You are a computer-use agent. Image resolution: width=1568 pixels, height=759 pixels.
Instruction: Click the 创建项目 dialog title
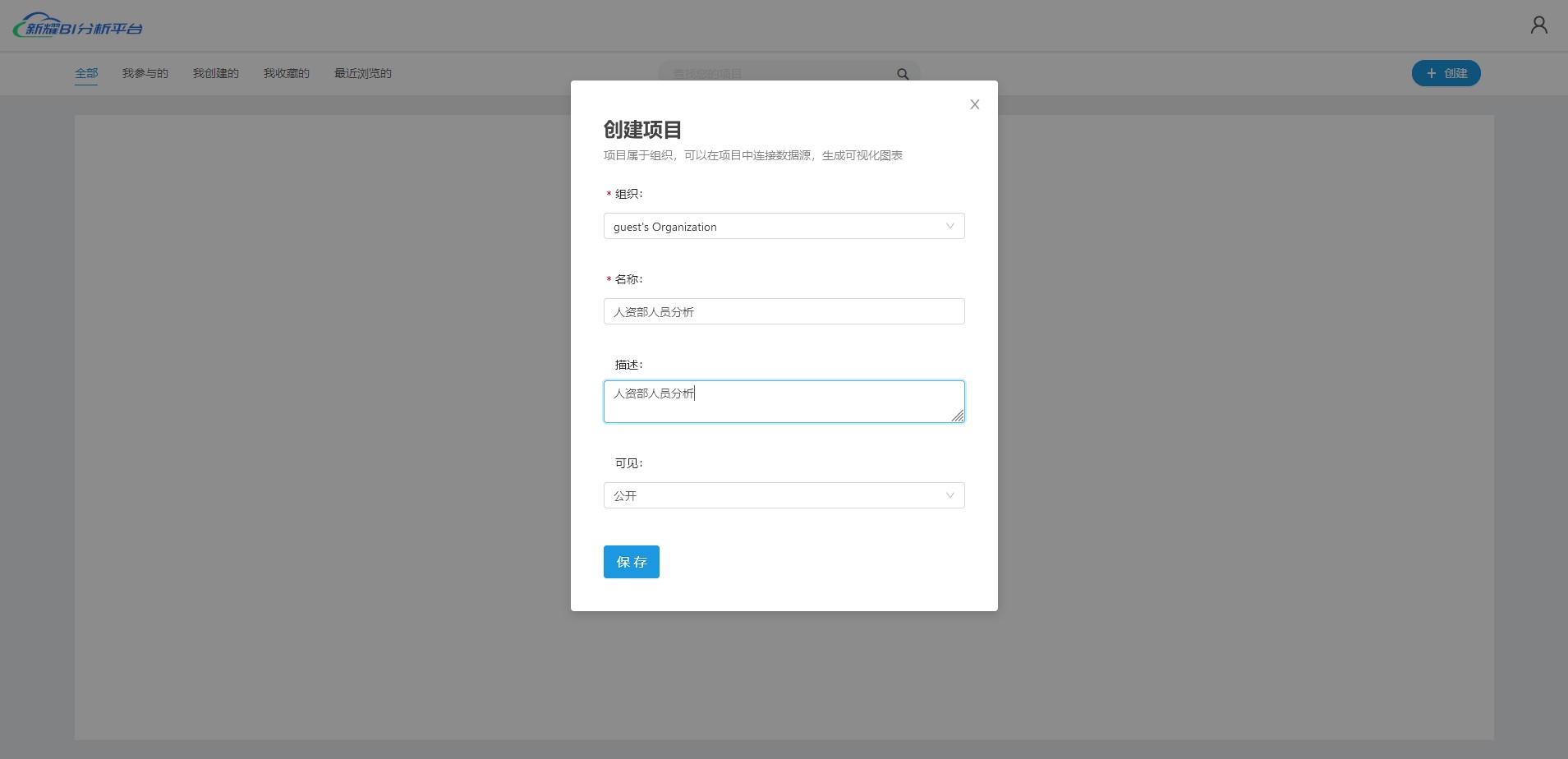point(642,130)
